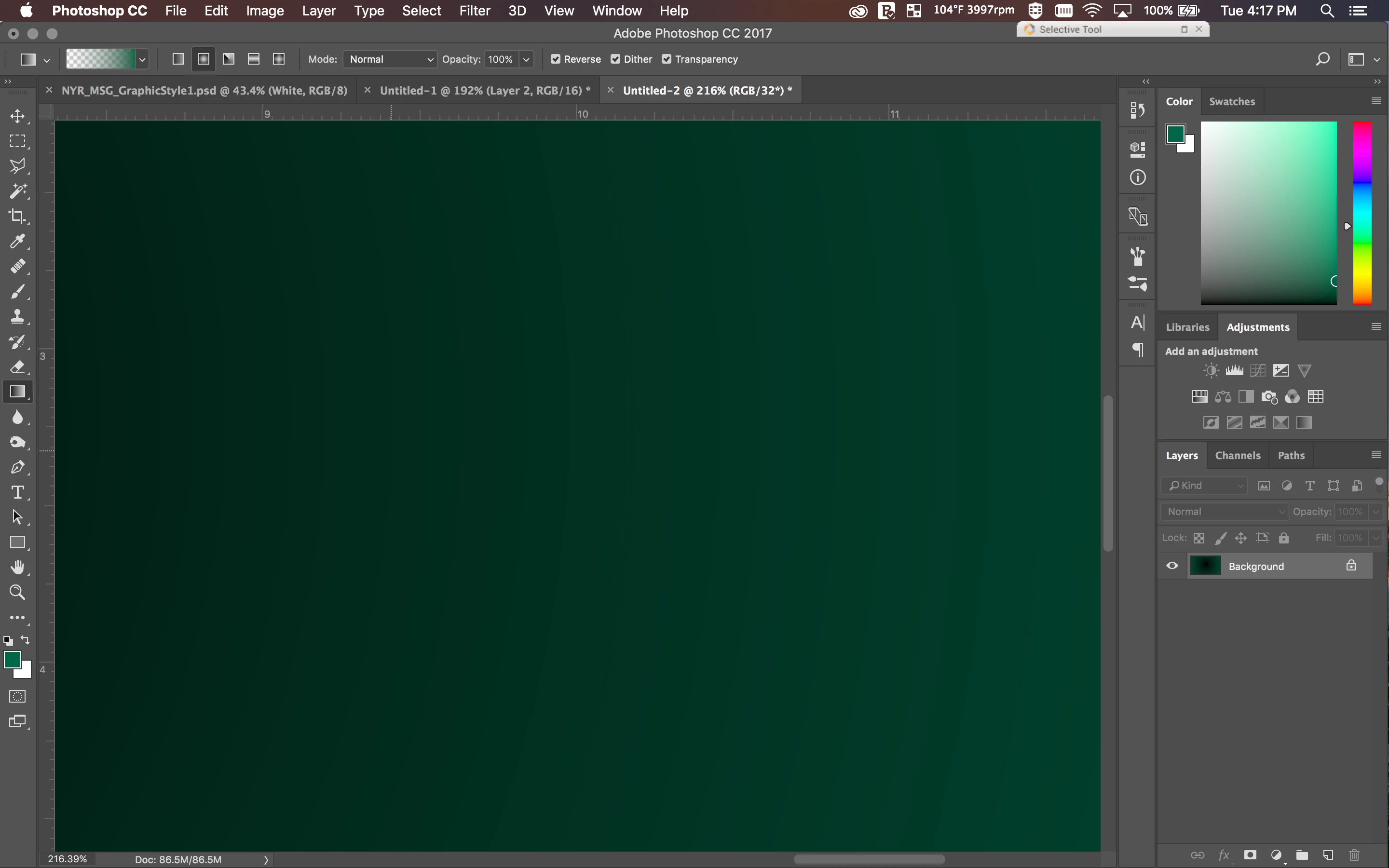Expand the gradient picker arrow
Viewport: 1389px width, 868px height.
coord(142,59)
